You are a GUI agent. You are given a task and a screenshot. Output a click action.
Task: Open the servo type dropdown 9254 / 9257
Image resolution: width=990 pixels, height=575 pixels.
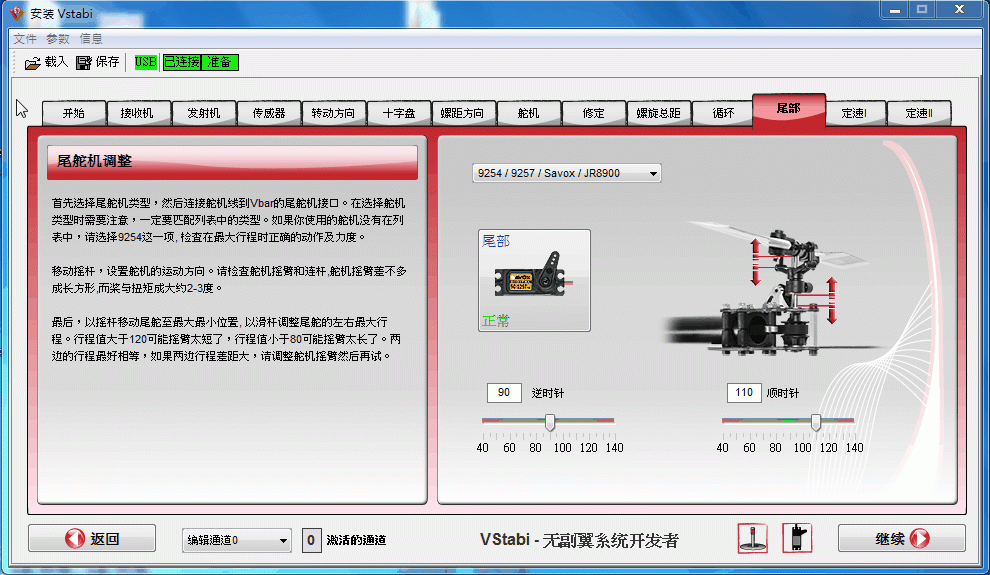tap(566, 173)
